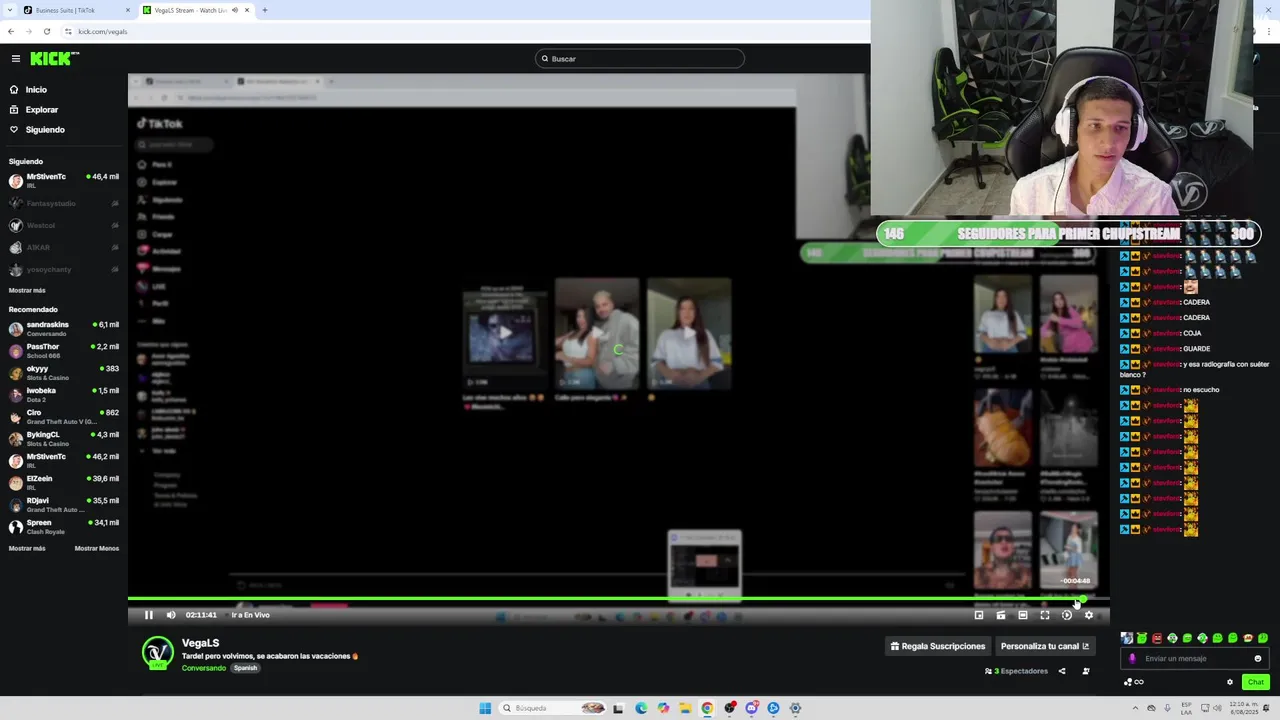Open the Windows Start menu
The width and height of the screenshot is (1280, 720).
click(485, 708)
